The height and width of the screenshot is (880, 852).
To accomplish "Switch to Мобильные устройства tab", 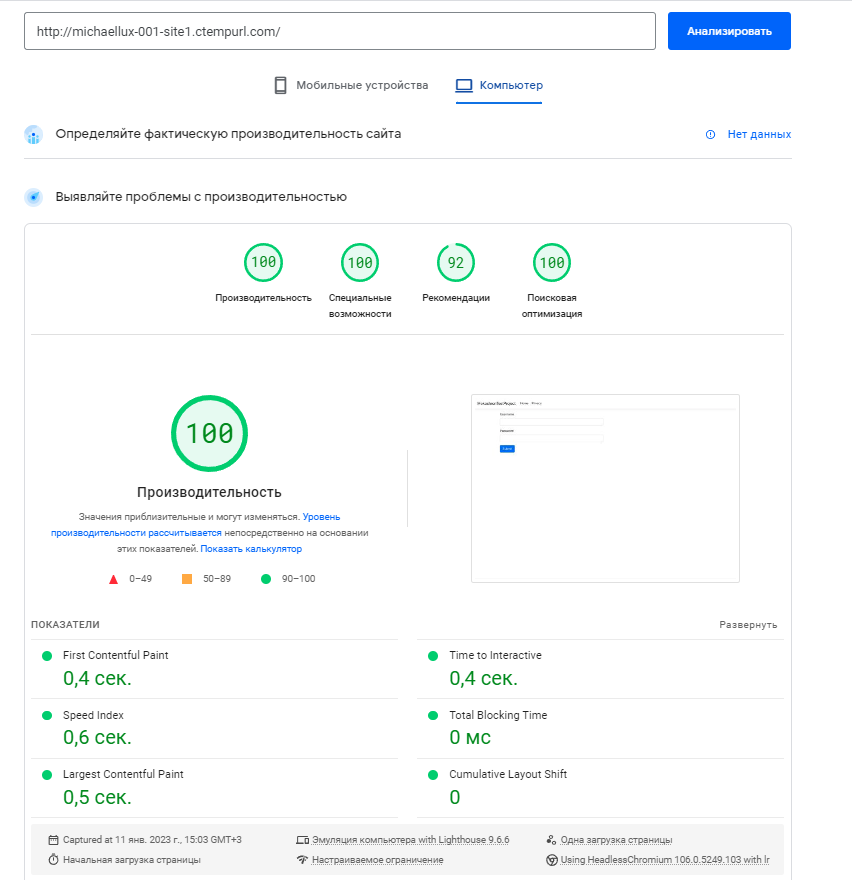I will (x=351, y=85).
